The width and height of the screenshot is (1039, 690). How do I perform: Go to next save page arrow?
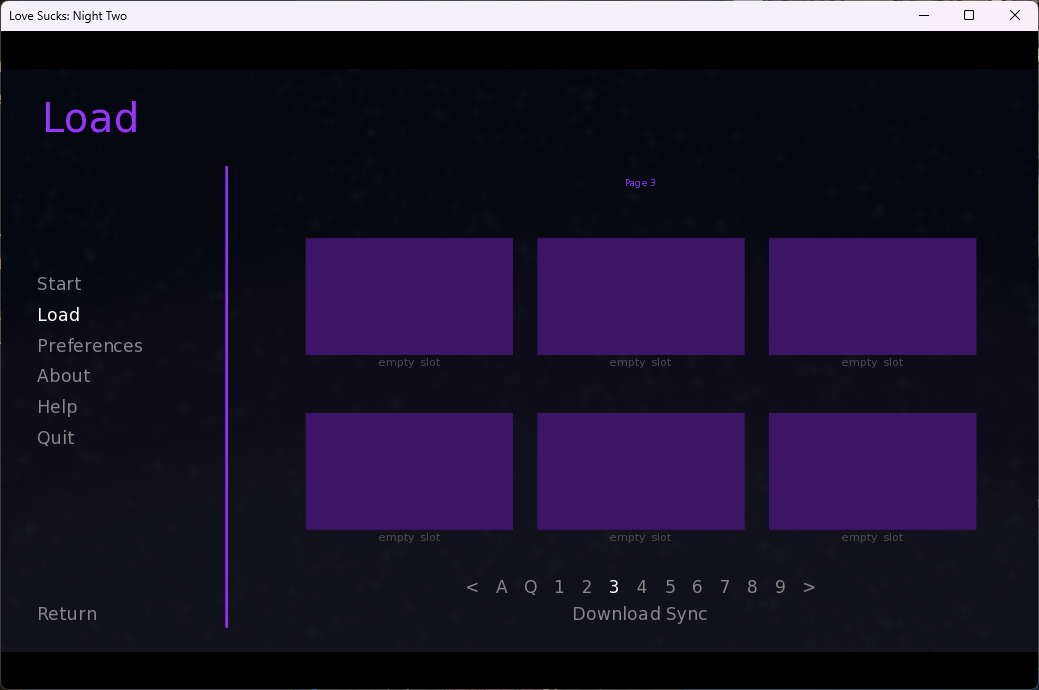(x=809, y=587)
